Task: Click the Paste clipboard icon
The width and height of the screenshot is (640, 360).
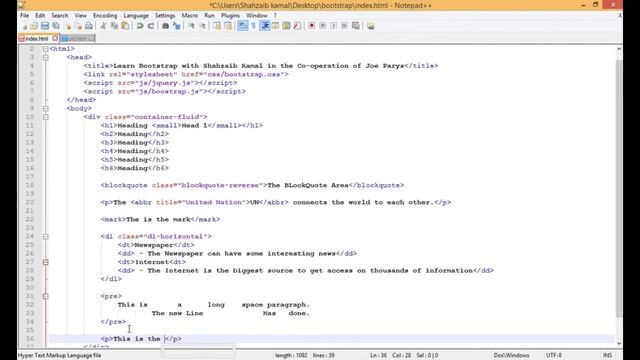Action: tap(125, 26)
